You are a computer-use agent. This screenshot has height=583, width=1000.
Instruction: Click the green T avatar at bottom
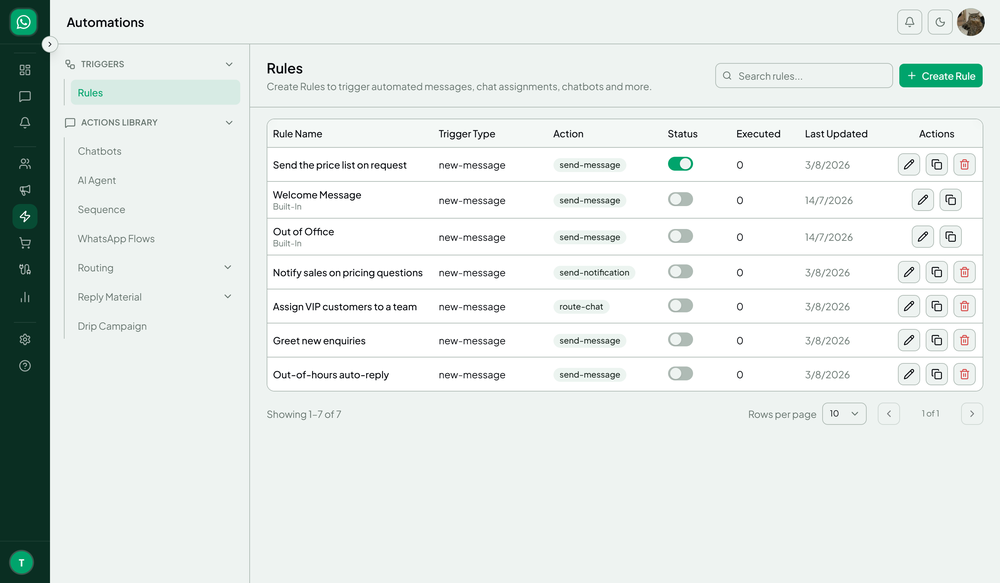22,563
